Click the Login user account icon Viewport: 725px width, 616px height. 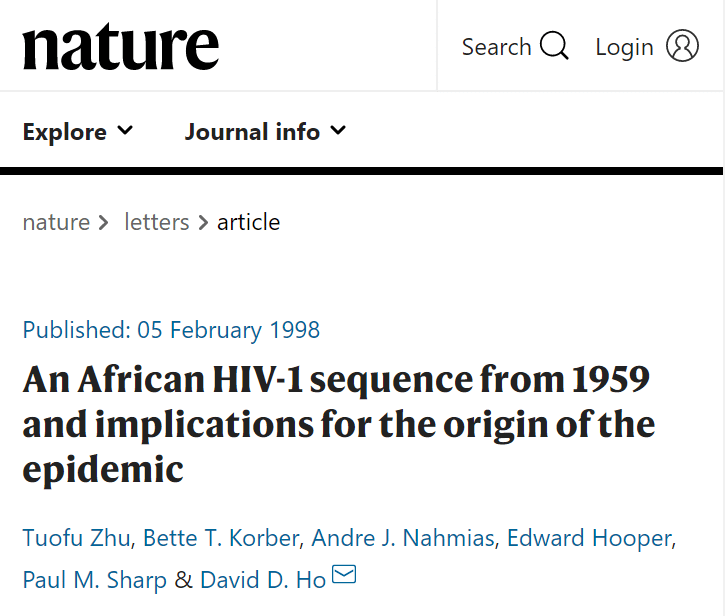(682, 46)
